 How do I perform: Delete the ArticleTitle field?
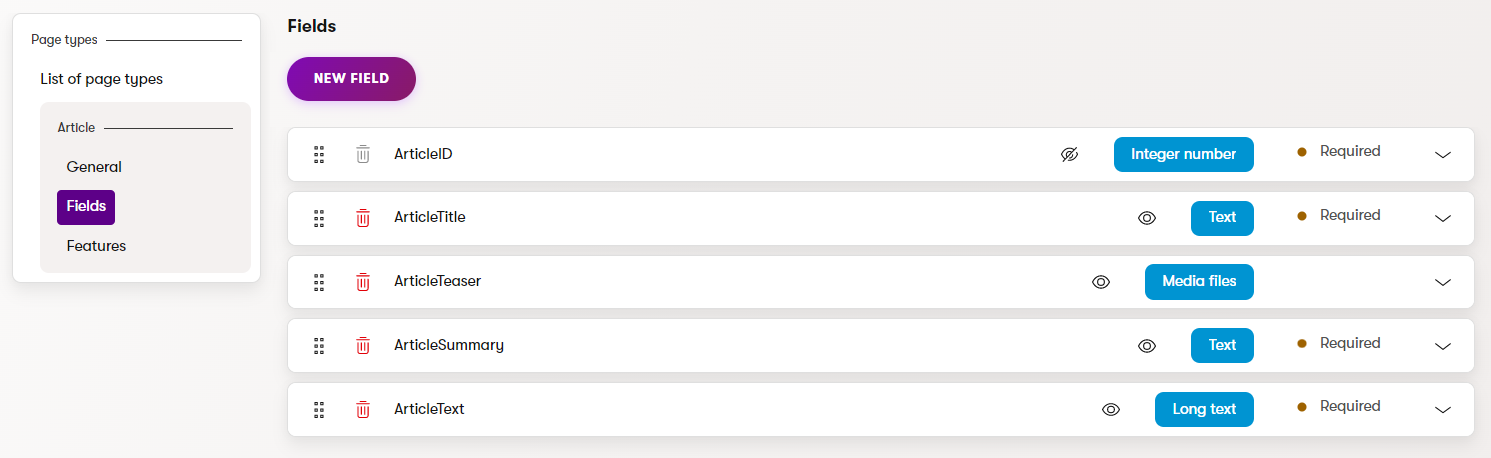363,218
